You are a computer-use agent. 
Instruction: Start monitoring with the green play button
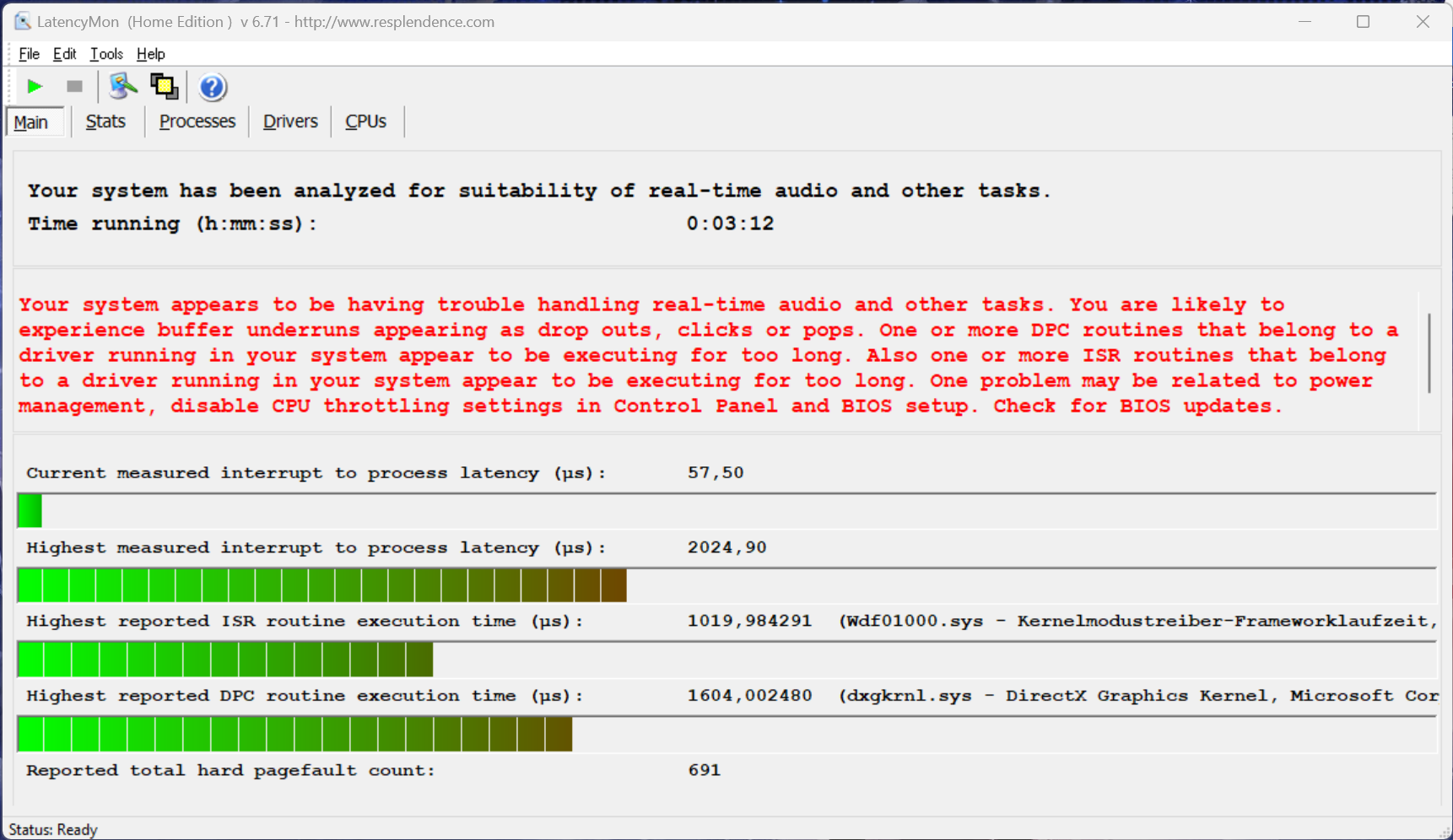pos(35,86)
